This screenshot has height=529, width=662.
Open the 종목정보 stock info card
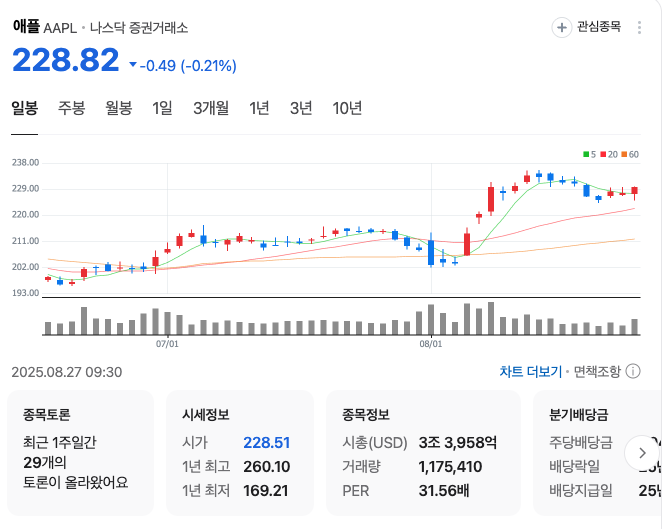coord(423,453)
